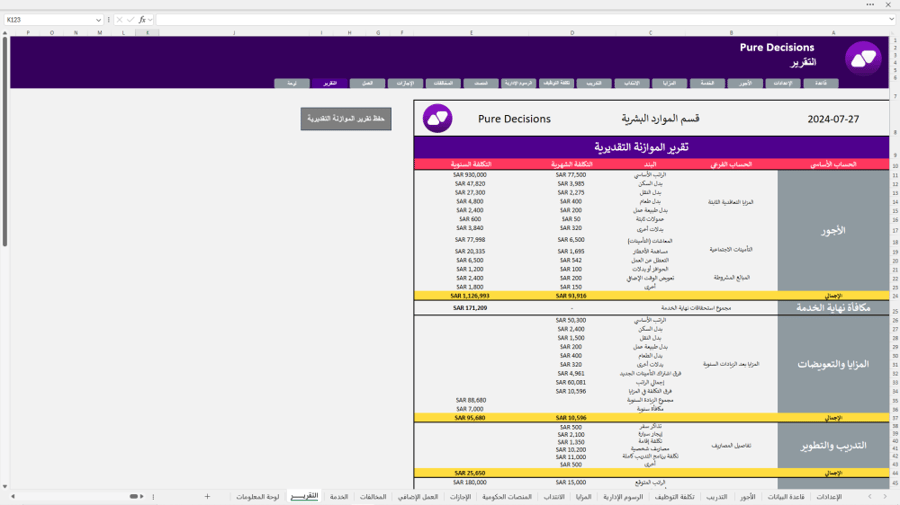Image resolution: width=900 pixels, height=505 pixels.
Task: Open the Name Box dropdown arrow
Action: click(98, 20)
